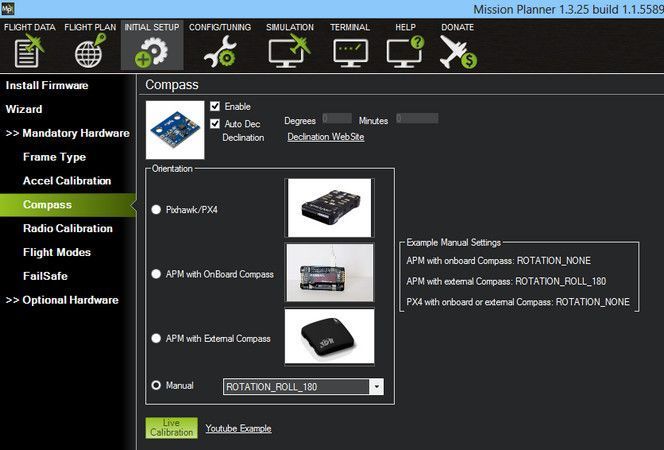Go to Frame Type setup
664x450 pixels.
[x=54, y=157]
